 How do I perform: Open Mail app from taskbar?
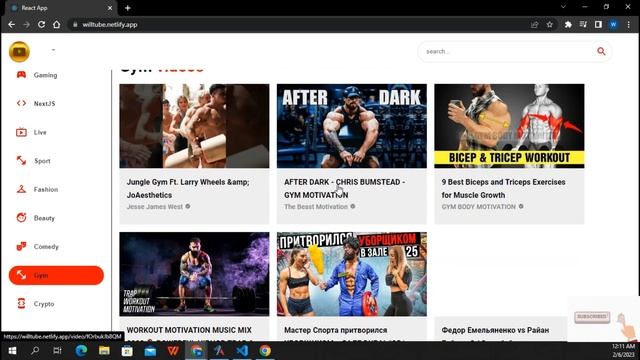pyautogui.click(x=150, y=351)
